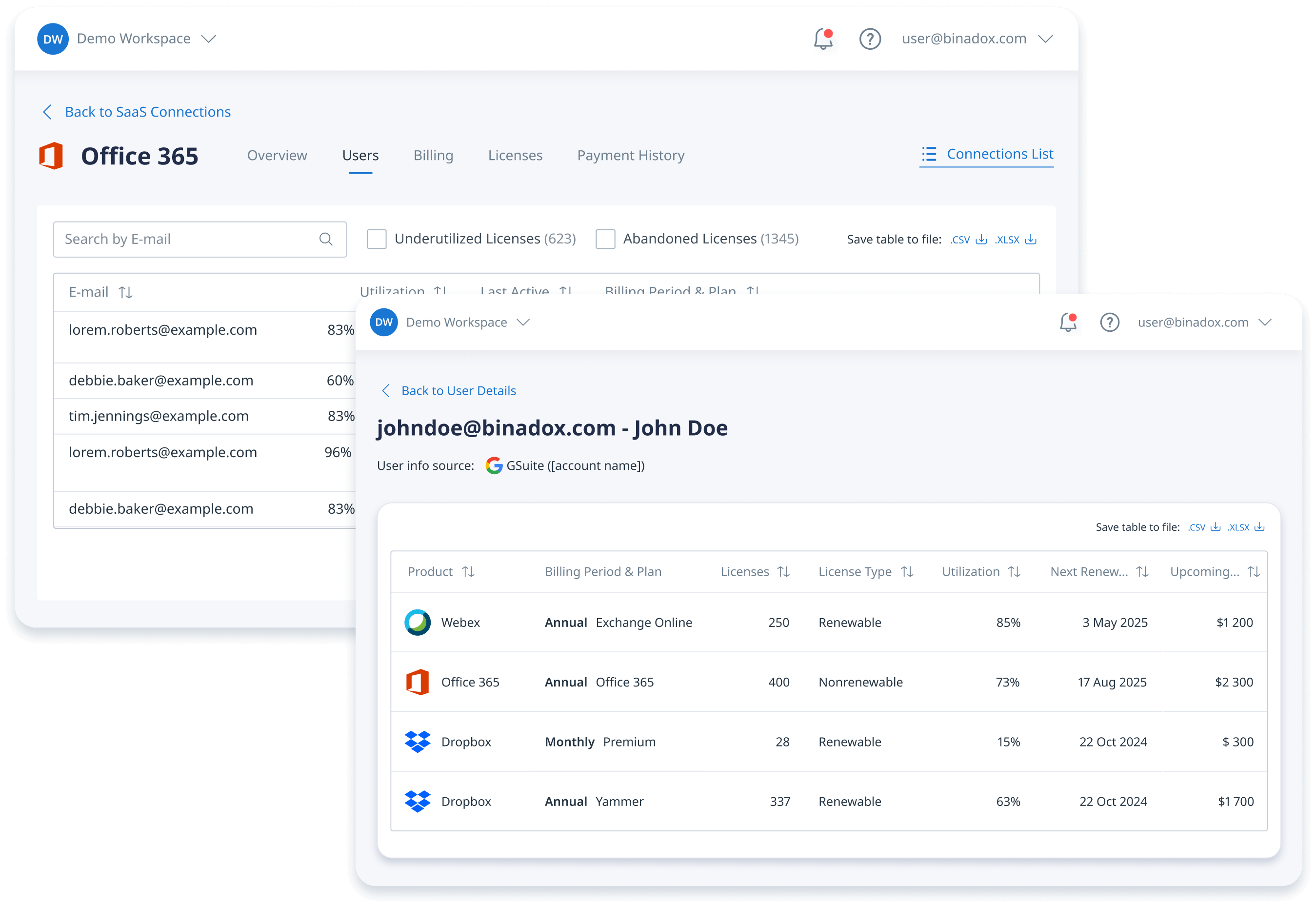This screenshot has width=1316, height=907.
Task: Open notifications bell in the Office 365 window
Action: [823, 39]
